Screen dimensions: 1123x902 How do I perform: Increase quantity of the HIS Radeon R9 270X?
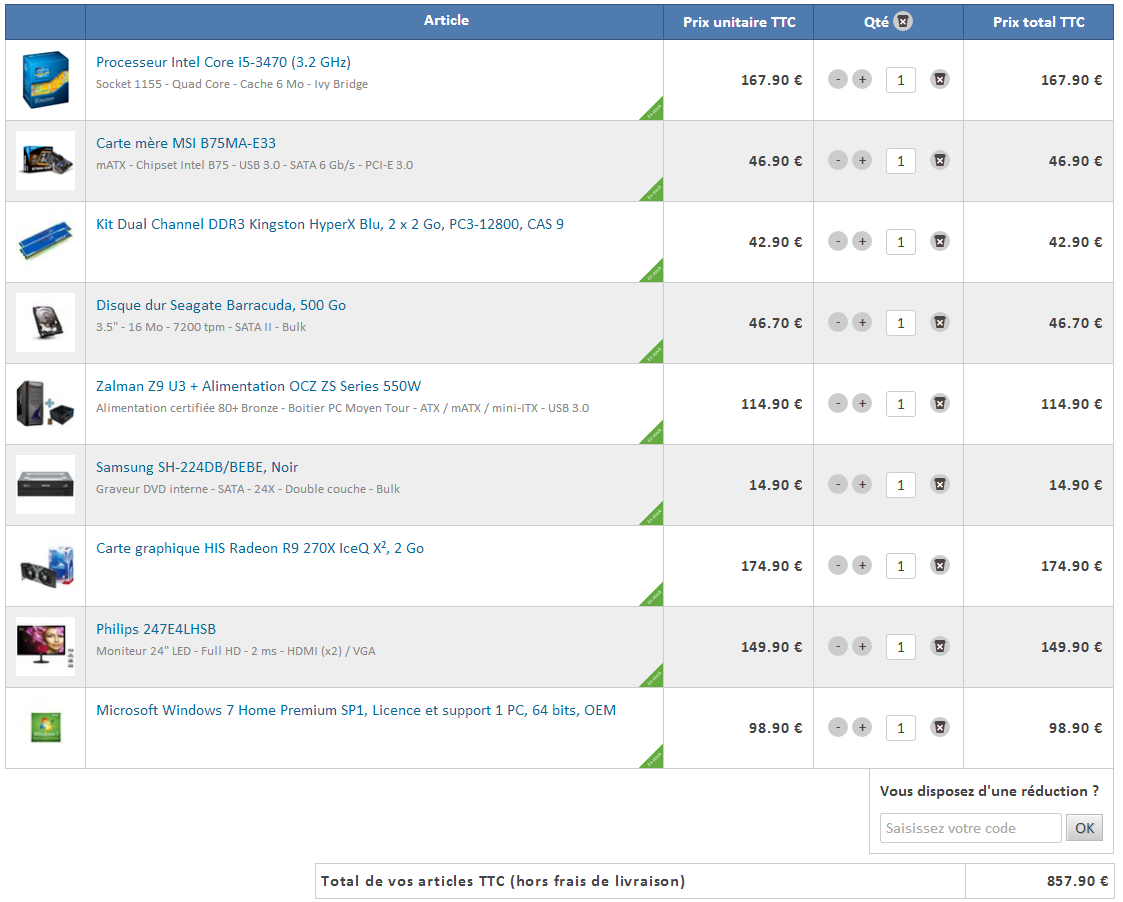862,565
